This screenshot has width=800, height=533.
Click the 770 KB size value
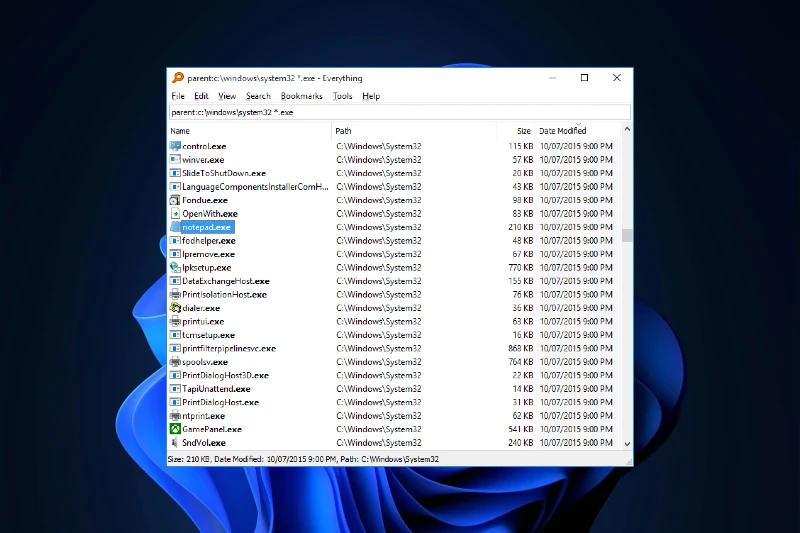(x=520, y=267)
